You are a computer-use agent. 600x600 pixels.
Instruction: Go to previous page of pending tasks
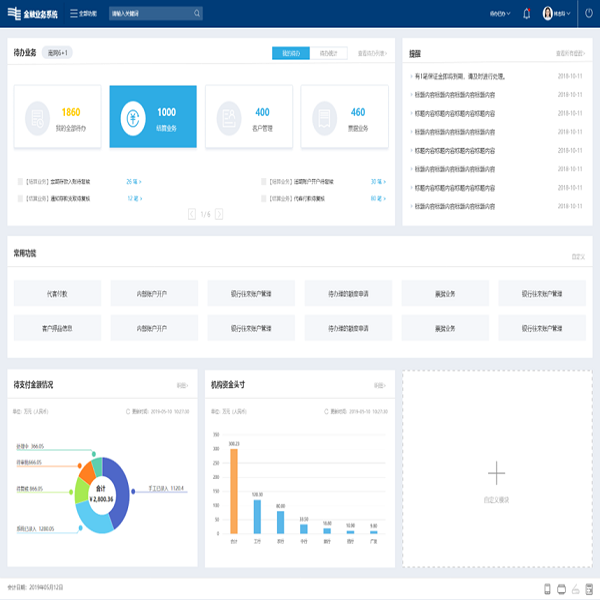click(x=192, y=214)
